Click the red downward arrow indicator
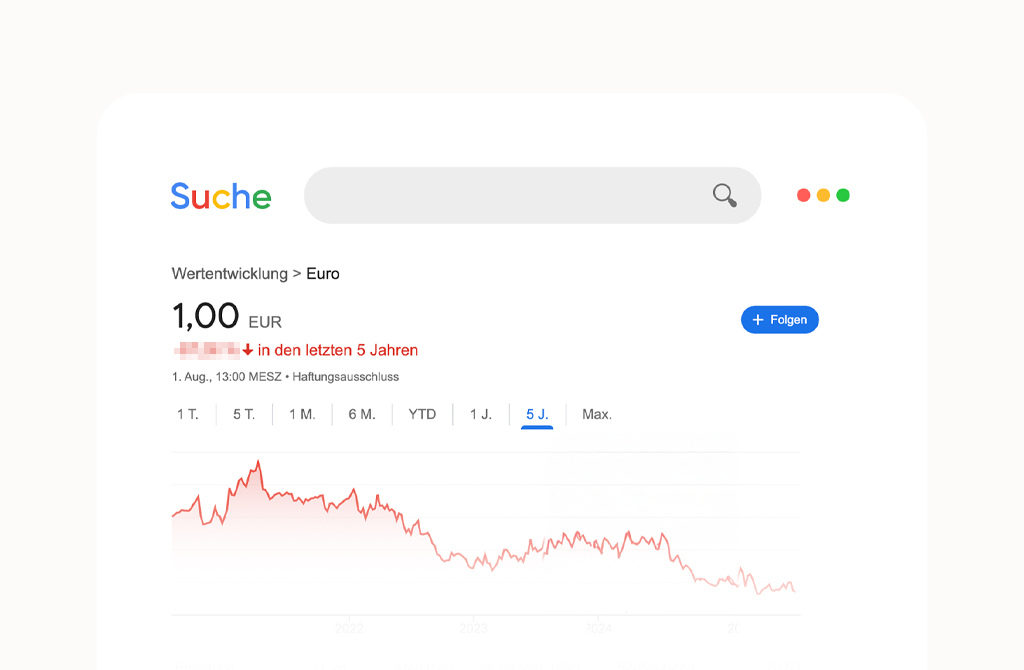The image size is (1024, 670). [x=248, y=350]
